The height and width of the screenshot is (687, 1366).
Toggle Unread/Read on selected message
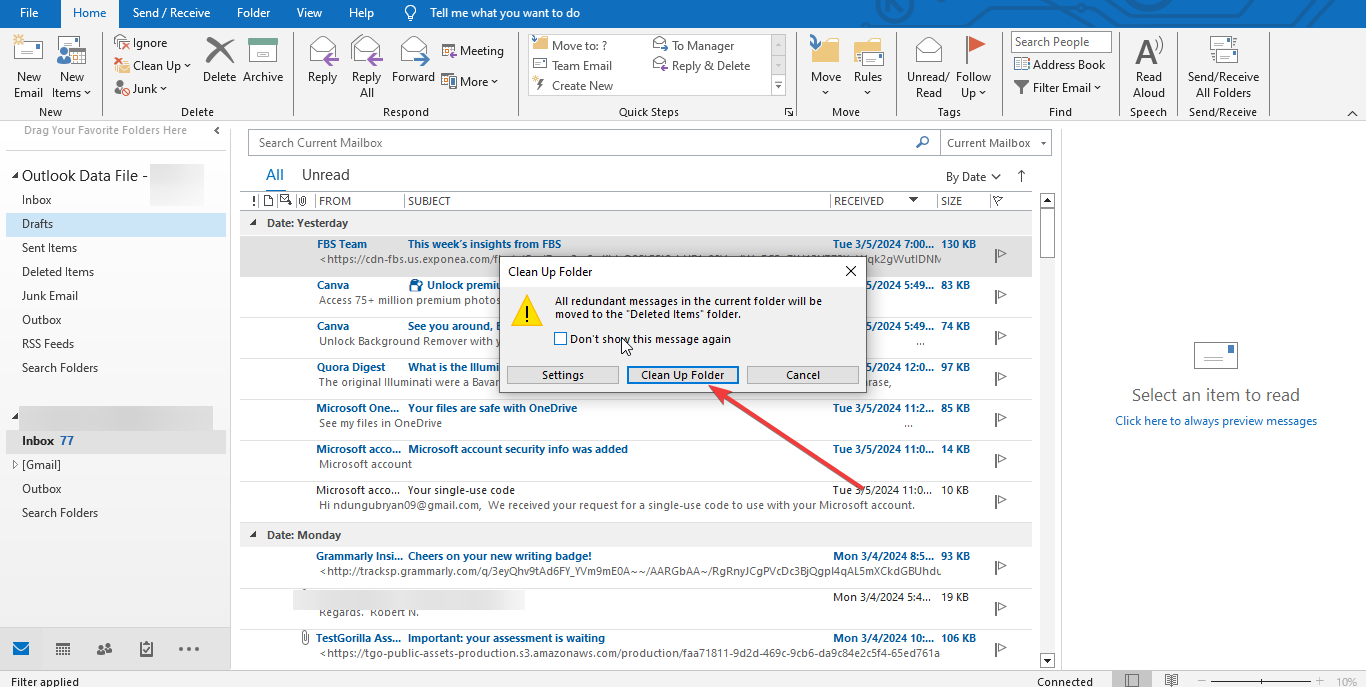coord(927,65)
